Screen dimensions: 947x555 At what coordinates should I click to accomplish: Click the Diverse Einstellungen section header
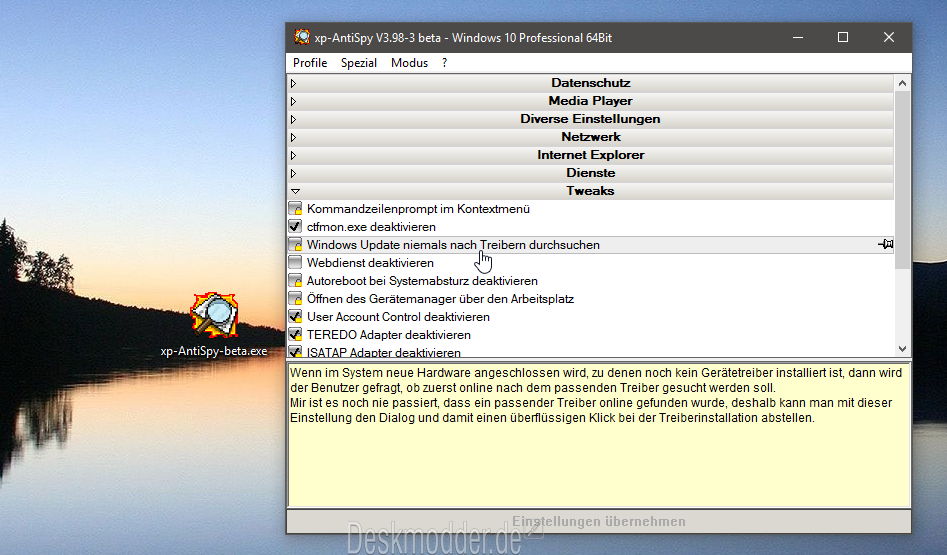coord(591,119)
